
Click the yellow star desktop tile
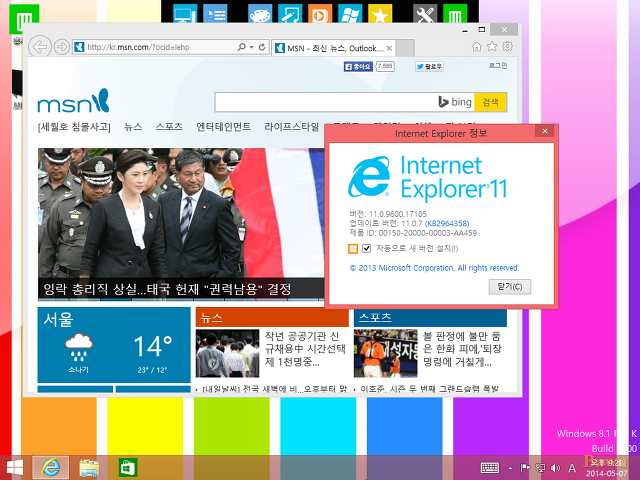tap(380, 15)
